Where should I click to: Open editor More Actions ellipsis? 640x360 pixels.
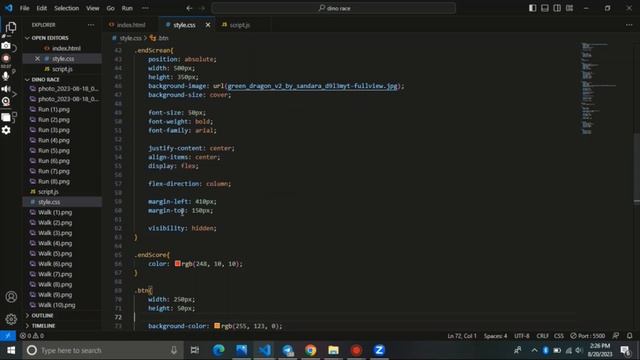(629, 25)
